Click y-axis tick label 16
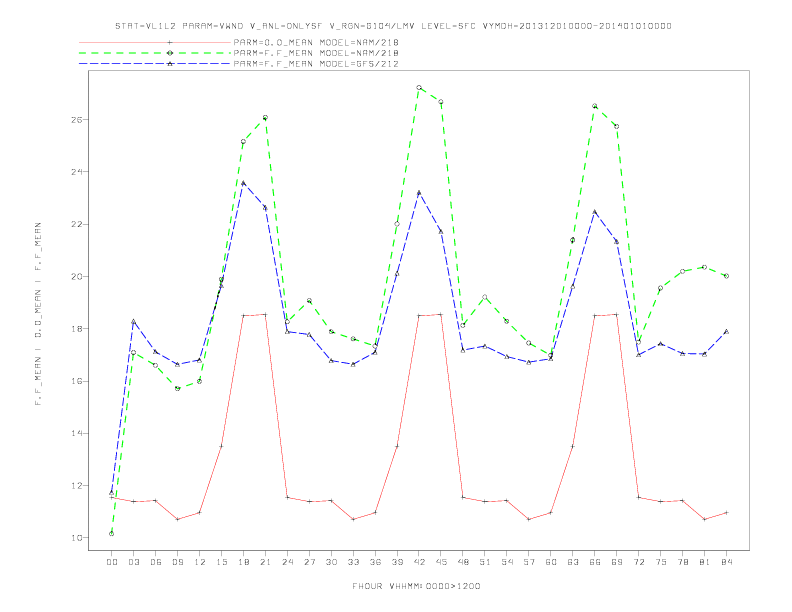792x612 pixels. click(x=77, y=381)
